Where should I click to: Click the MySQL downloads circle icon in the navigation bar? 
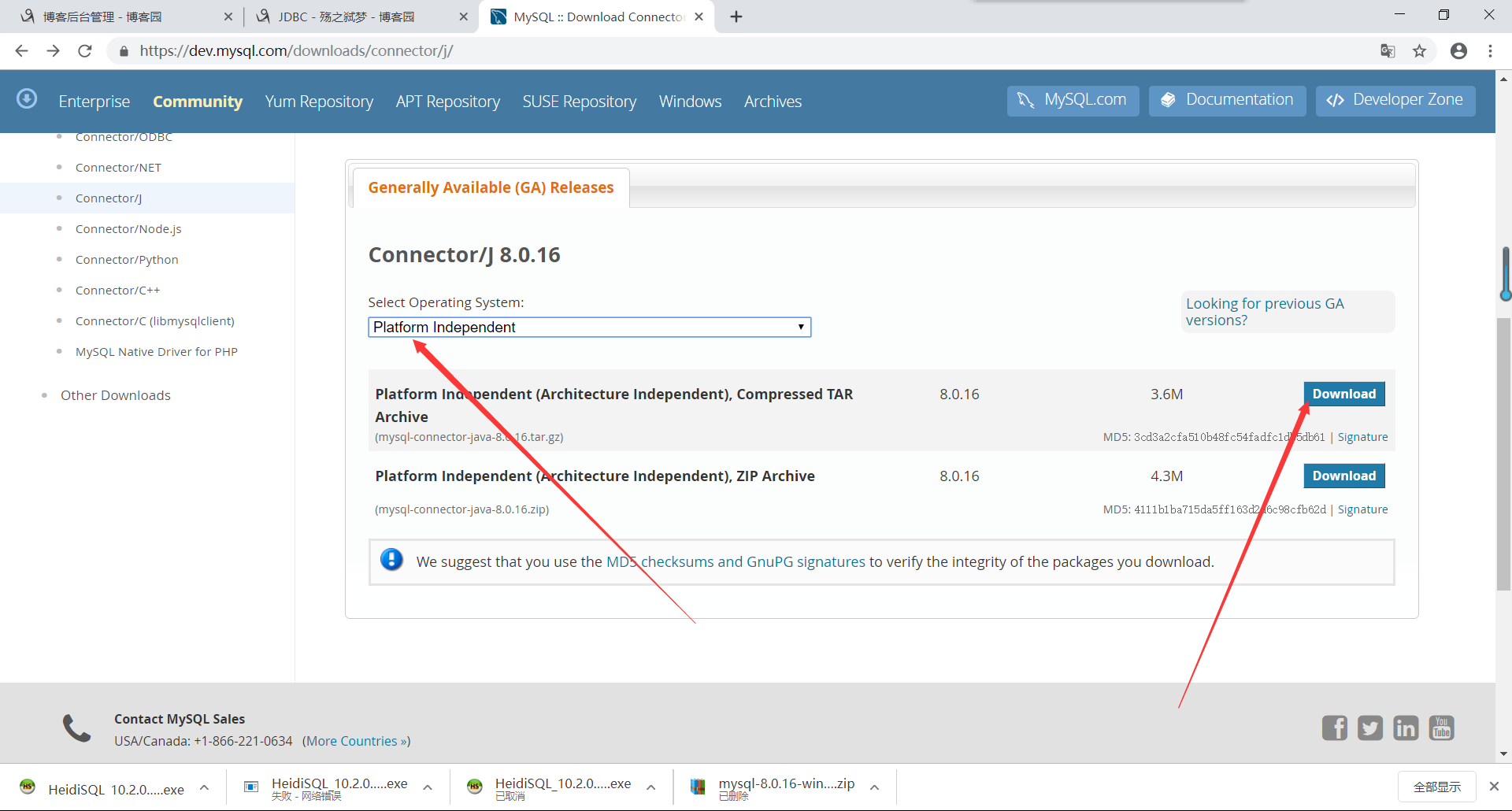pos(27,99)
